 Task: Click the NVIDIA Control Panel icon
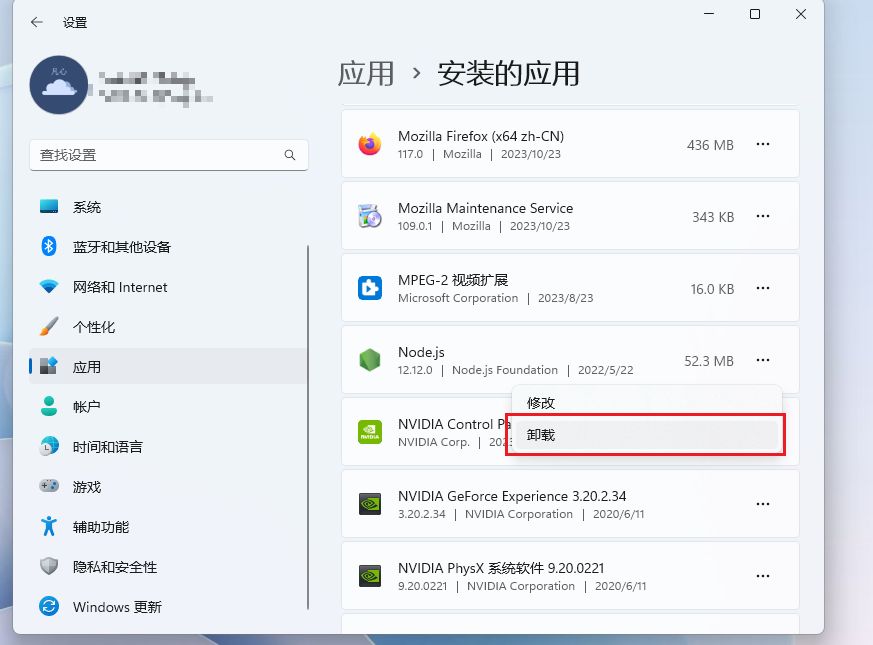[370, 432]
